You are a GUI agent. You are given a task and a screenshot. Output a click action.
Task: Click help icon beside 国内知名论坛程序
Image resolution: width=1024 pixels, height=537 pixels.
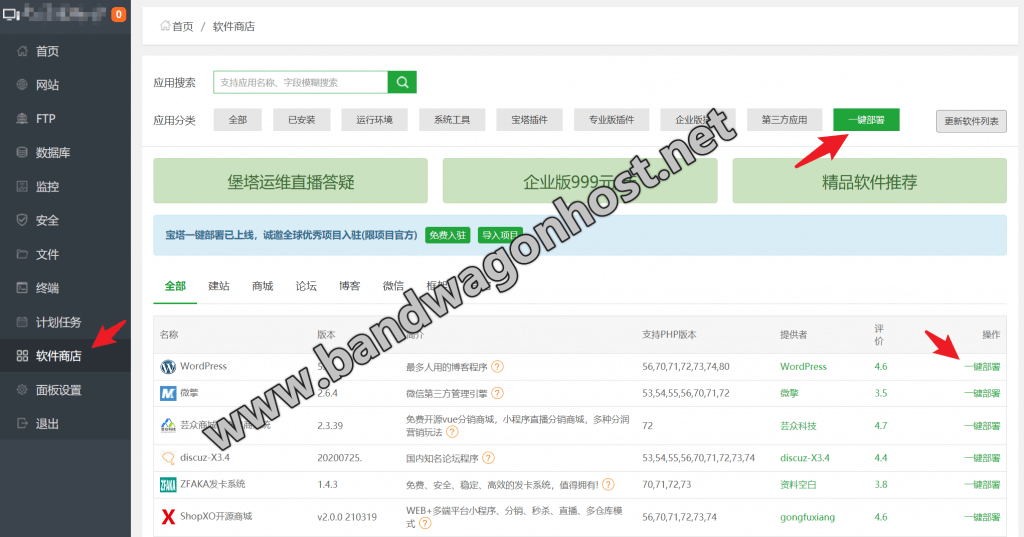(x=488, y=458)
